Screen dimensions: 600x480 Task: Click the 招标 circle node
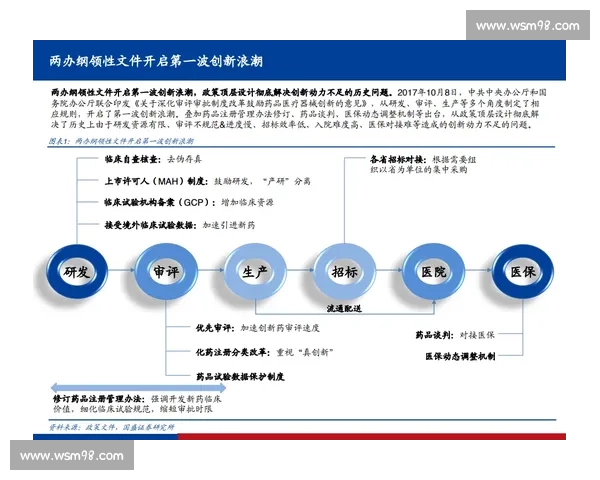click(x=344, y=272)
